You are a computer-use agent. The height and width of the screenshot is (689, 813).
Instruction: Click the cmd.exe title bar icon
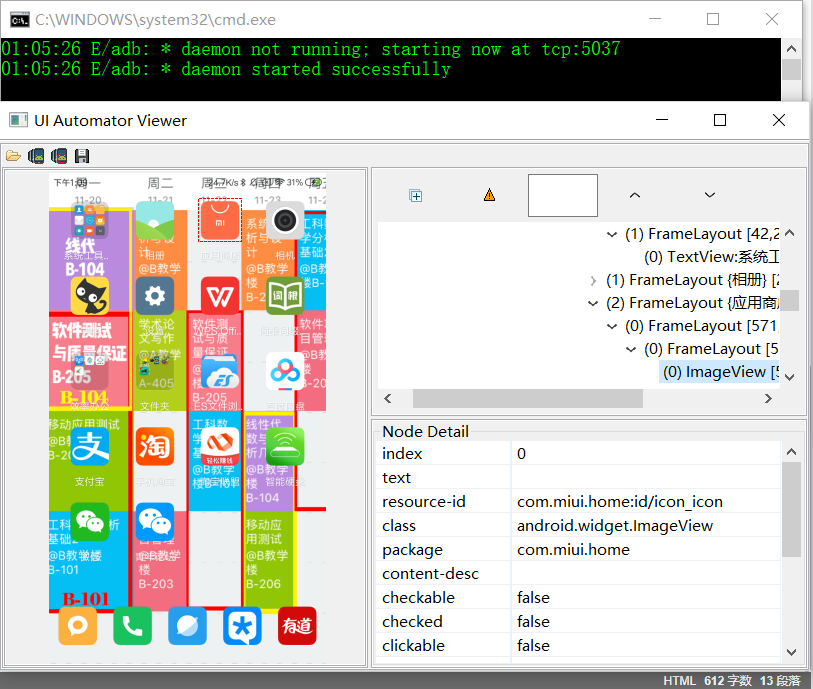tap(20, 20)
